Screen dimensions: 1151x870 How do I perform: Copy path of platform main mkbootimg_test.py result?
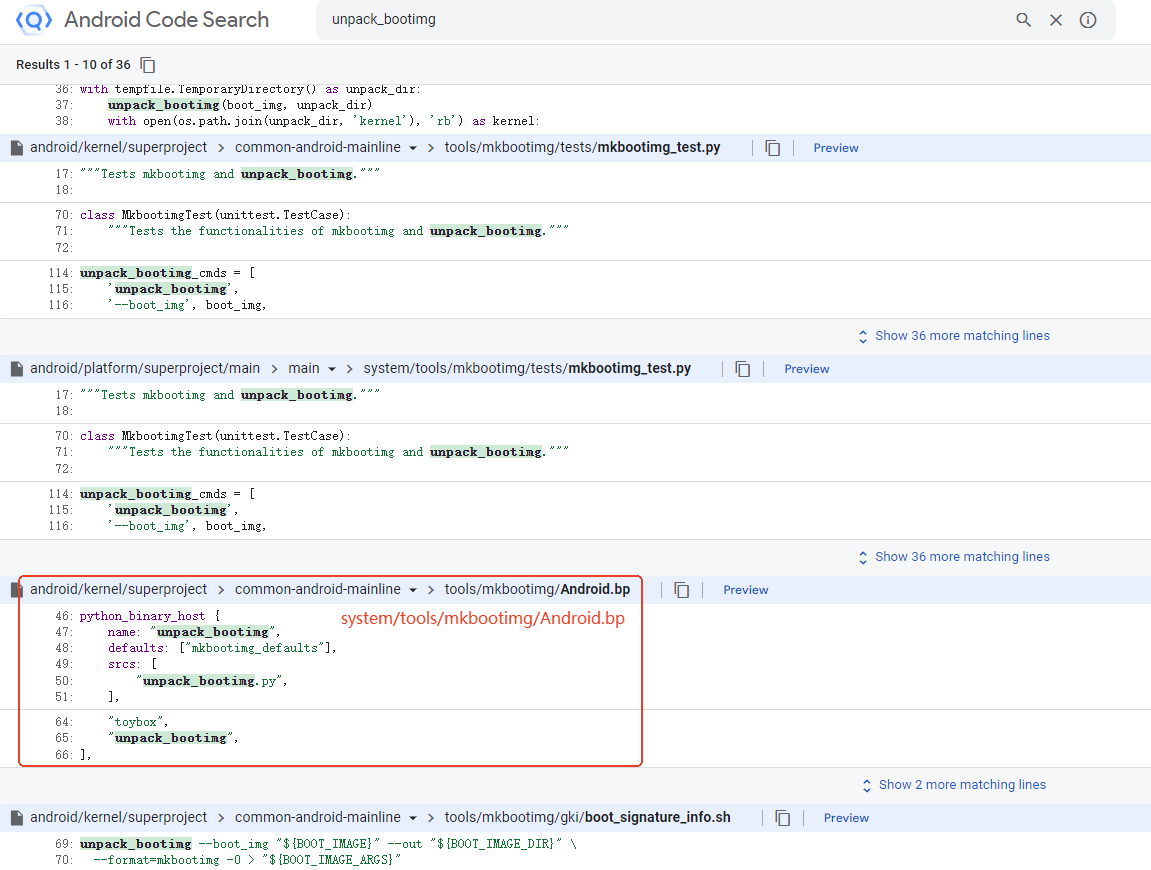pos(743,369)
